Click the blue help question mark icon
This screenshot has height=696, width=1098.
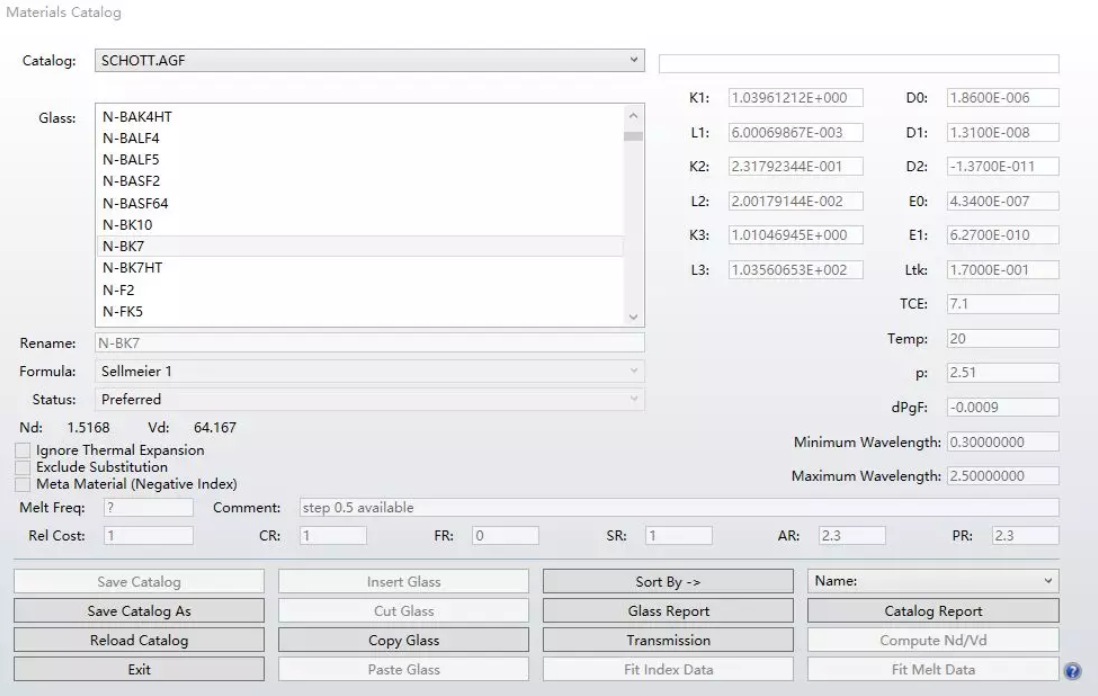click(x=1072, y=671)
